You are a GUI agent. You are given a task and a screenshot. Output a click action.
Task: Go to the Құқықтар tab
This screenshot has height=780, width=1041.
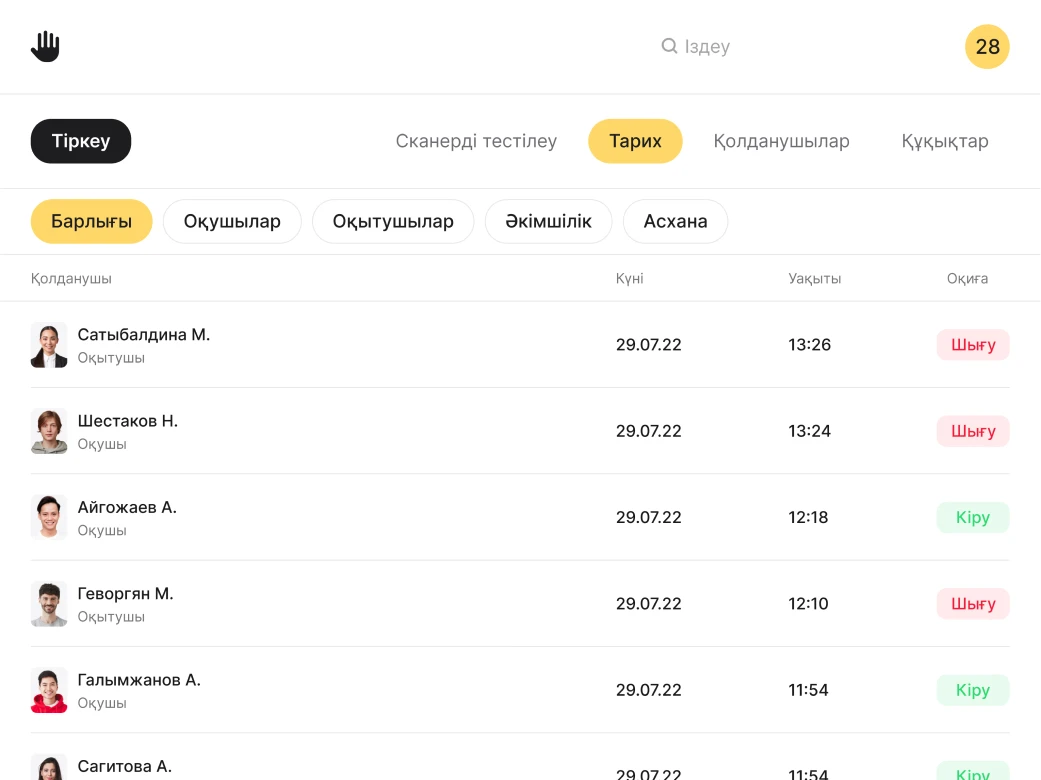click(x=944, y=141)
